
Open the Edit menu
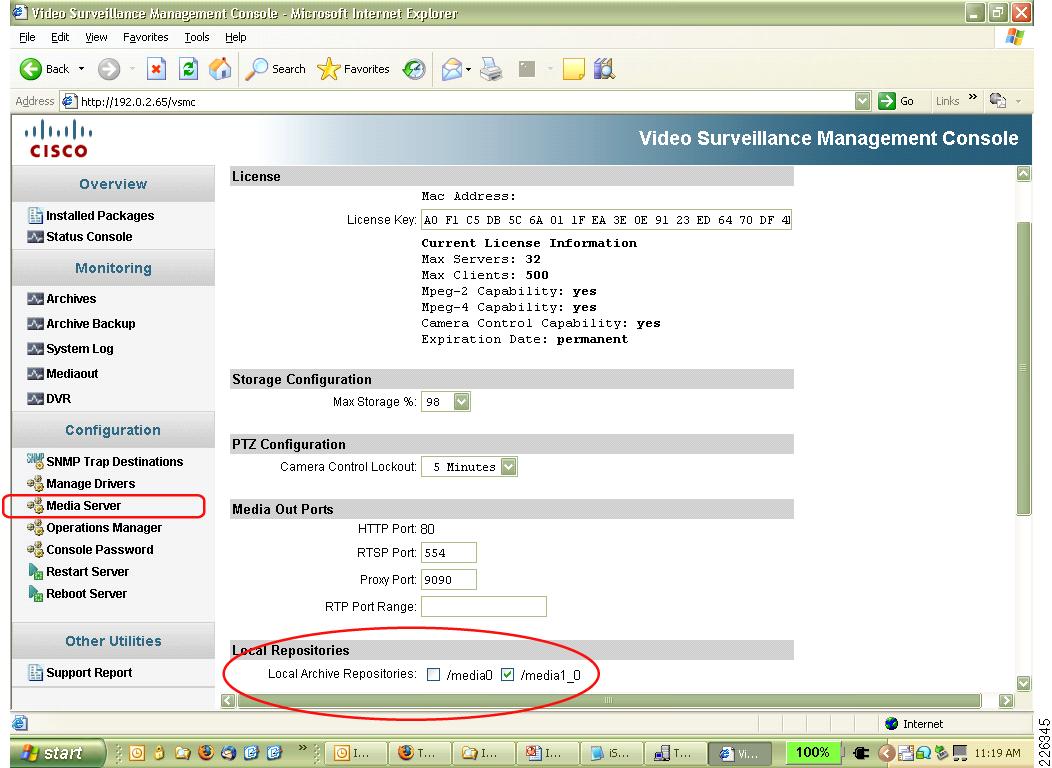[x=60, y=38]
